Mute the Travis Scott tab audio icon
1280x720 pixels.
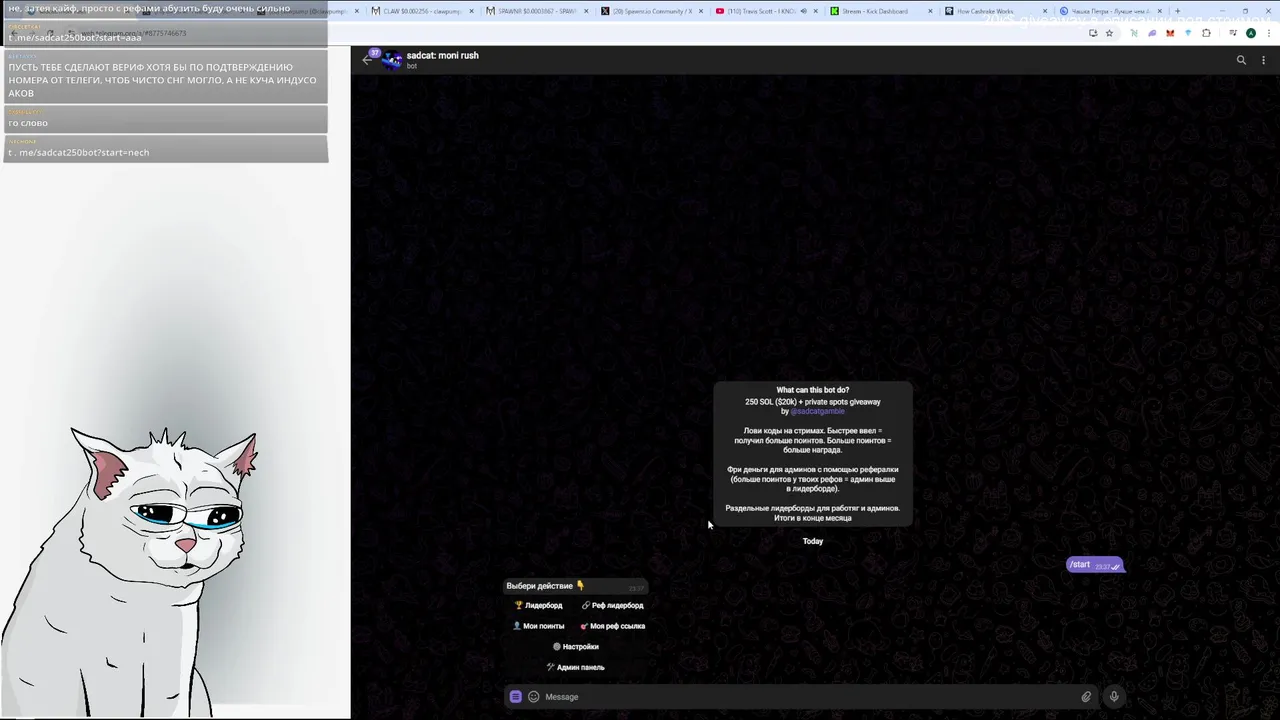pos(803,11)
